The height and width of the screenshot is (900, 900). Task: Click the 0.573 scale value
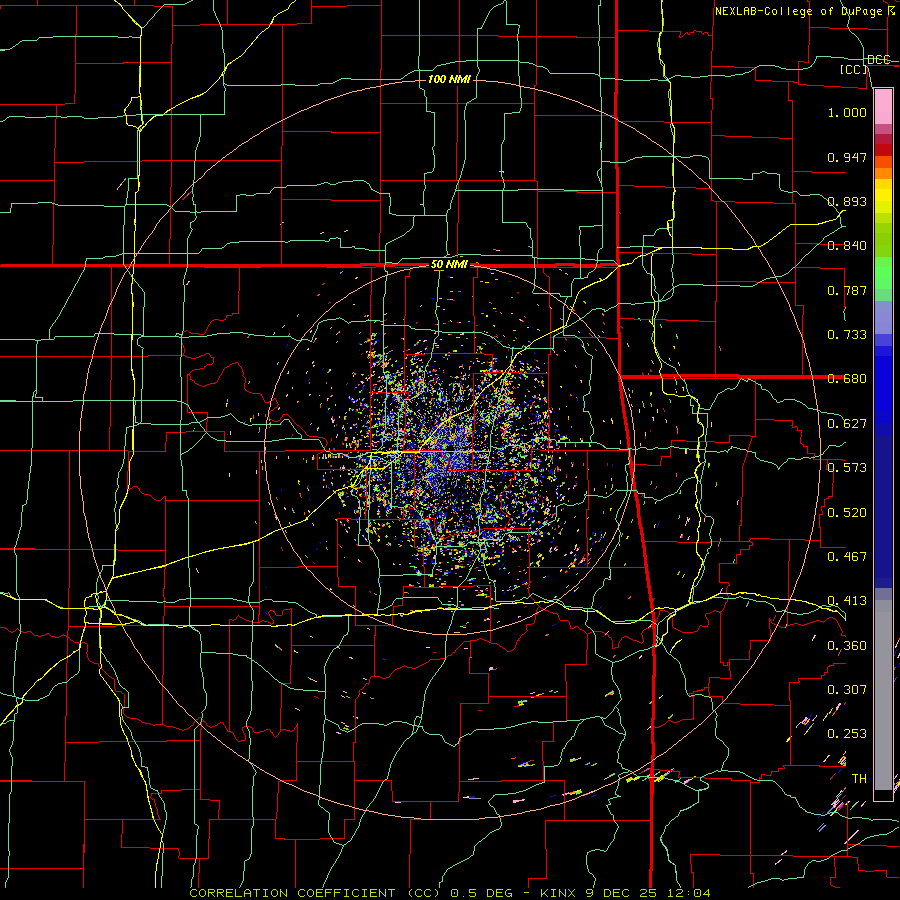(847, 468)
